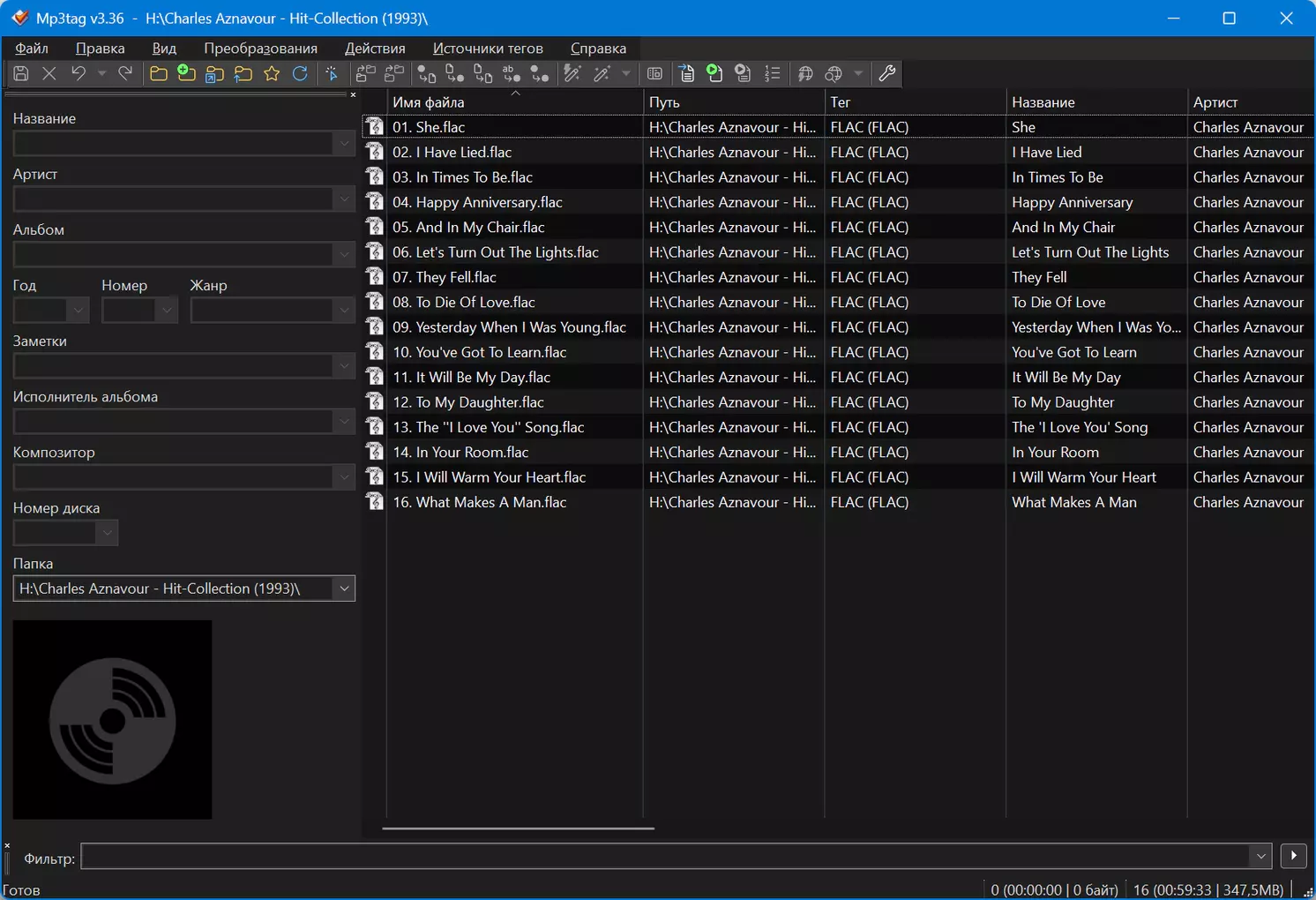
Task: Sort by the Артист column header
Action: pos(1251,102)
